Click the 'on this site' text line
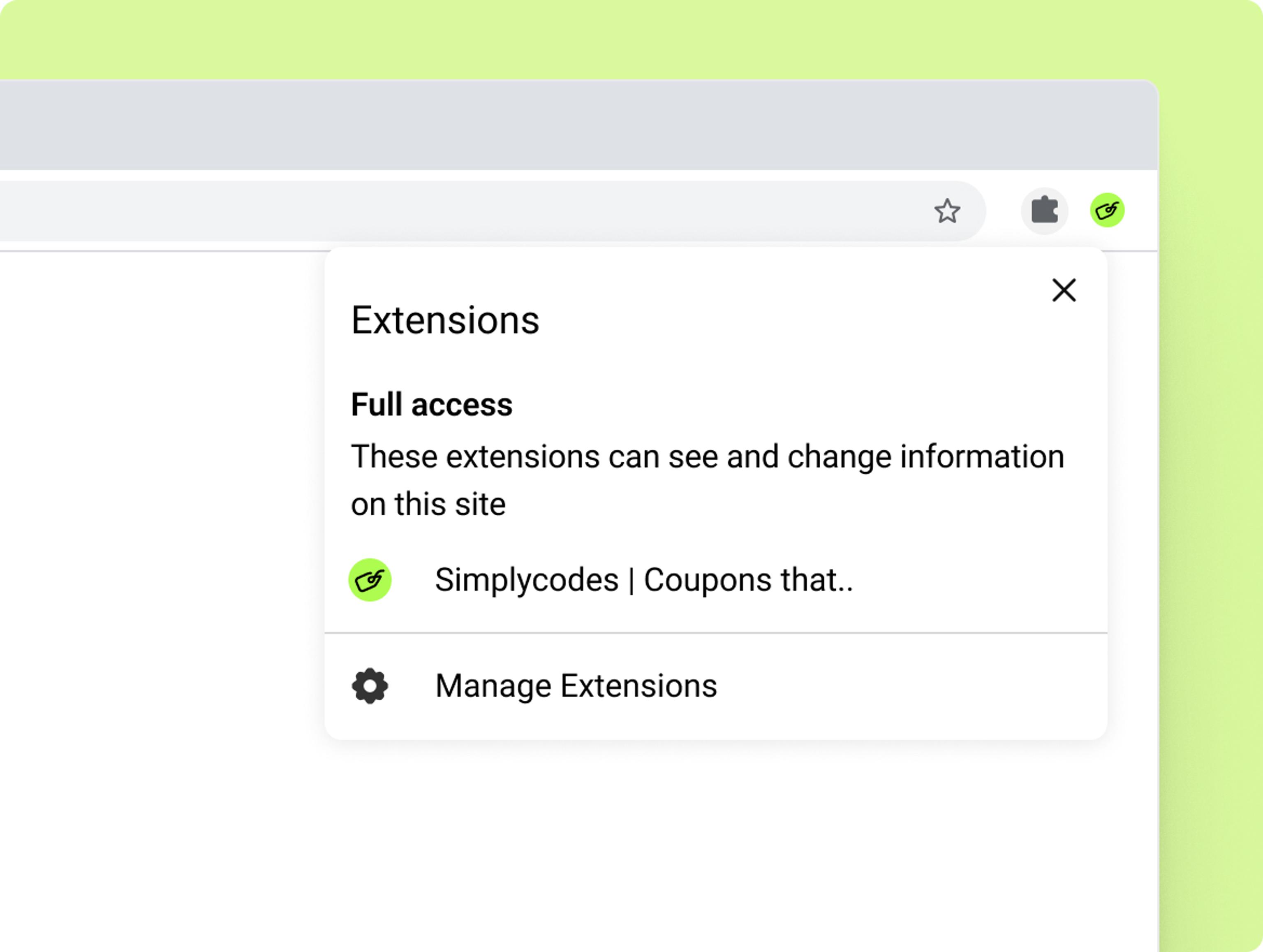The image size is (1263, 952). coord(428,504)
